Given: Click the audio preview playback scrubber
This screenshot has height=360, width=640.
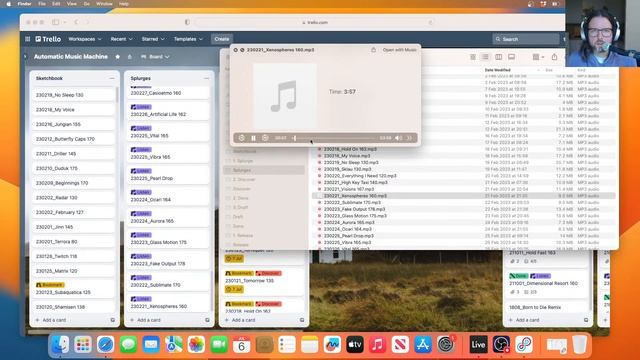Looking at the screenshot, I should pos(333,138).
